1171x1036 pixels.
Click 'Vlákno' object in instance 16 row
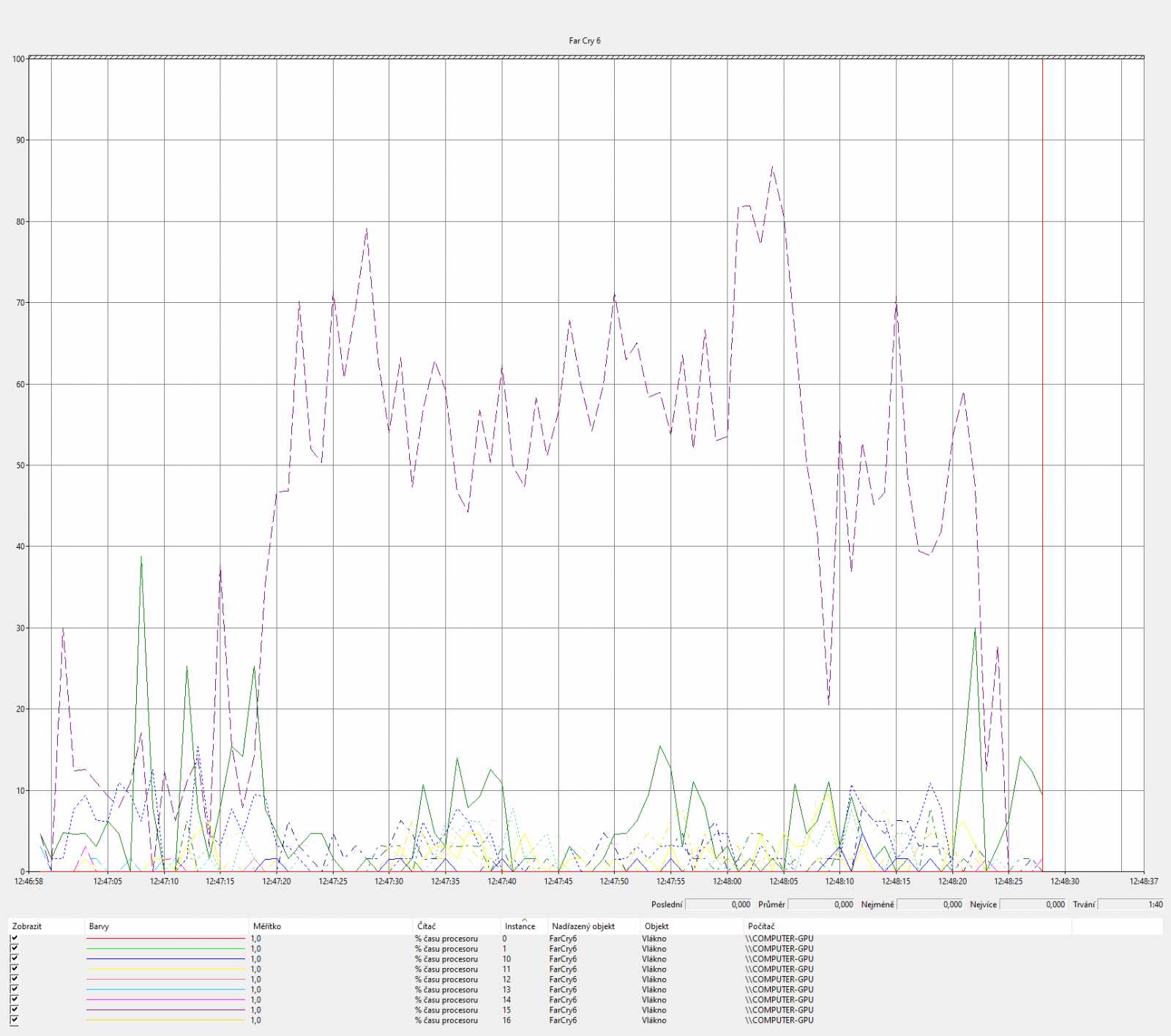tap(654, 1020)
